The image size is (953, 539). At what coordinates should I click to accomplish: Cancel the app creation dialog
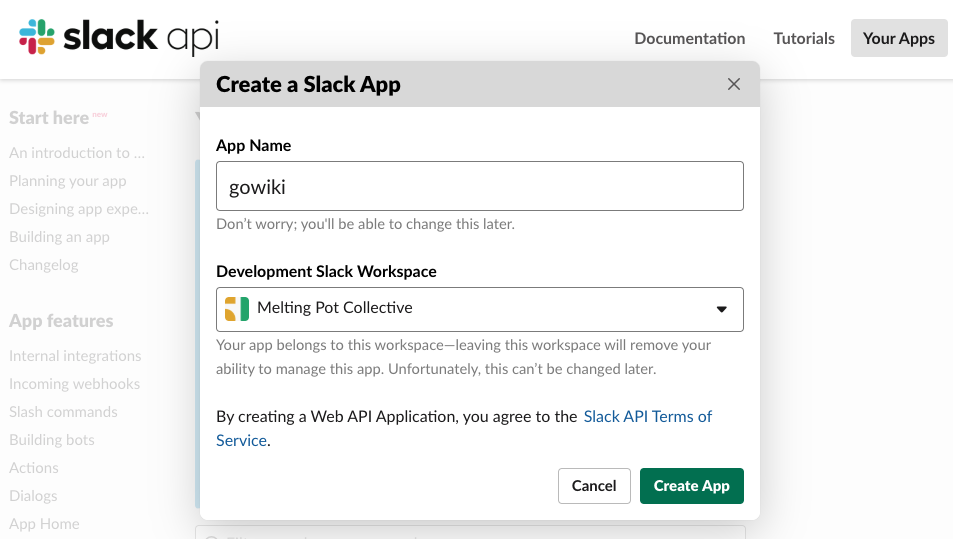(x=594, y=486)
